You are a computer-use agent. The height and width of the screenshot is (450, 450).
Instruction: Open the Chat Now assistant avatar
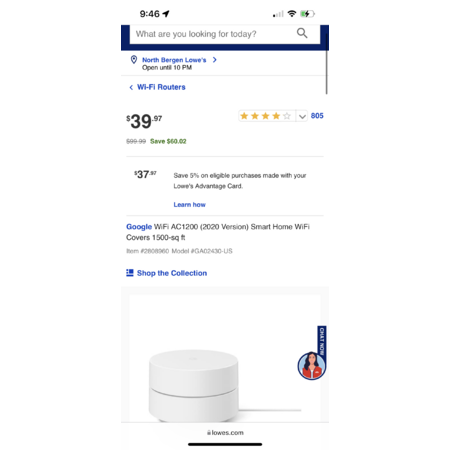coord(311,366)
